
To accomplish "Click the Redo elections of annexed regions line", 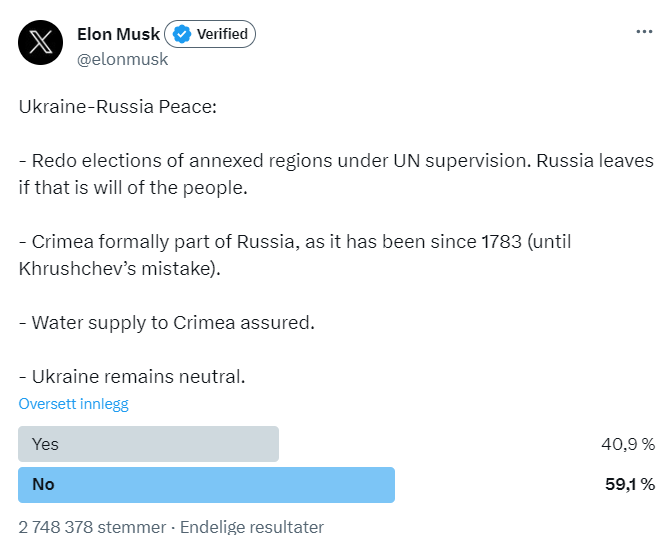I will tap(336, 161).
